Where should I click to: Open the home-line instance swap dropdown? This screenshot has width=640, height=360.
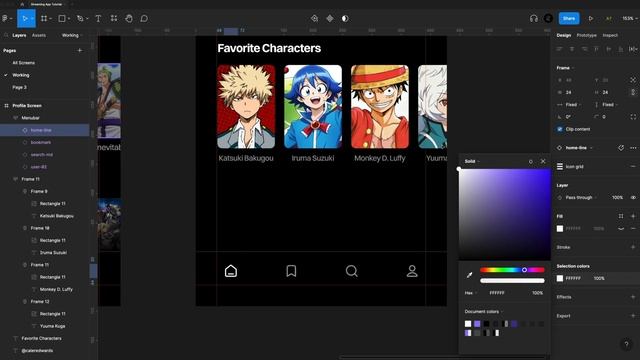(579, 148)
